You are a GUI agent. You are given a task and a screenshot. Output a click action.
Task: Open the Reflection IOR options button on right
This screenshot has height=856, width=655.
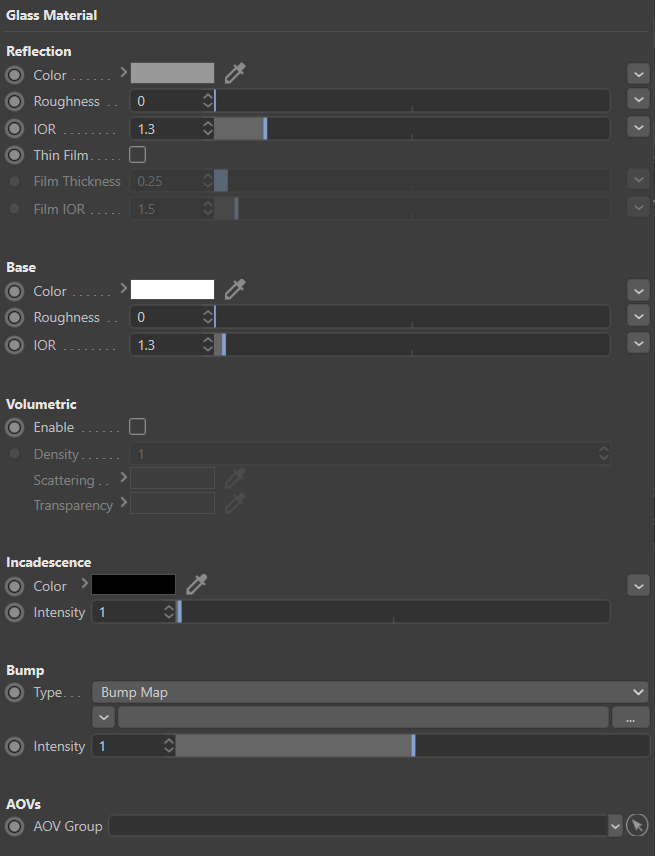tap(639, 128)
